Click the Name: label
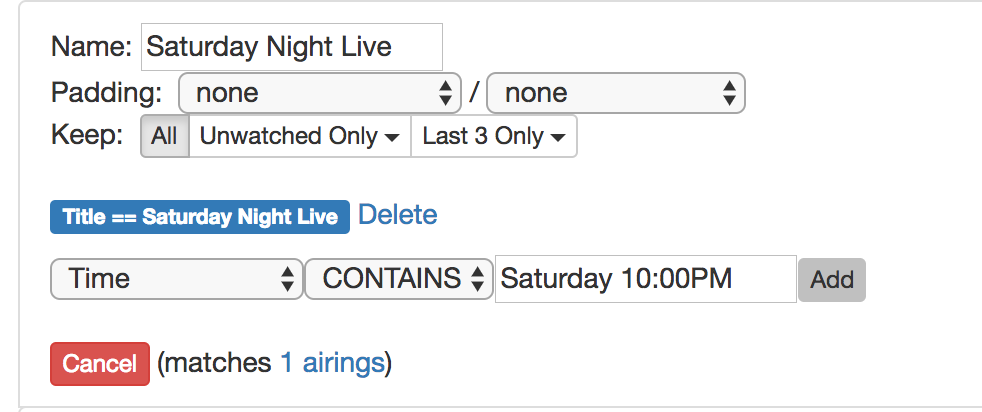The height and width of the screenshot is (412, 982). tap(91, 47)
